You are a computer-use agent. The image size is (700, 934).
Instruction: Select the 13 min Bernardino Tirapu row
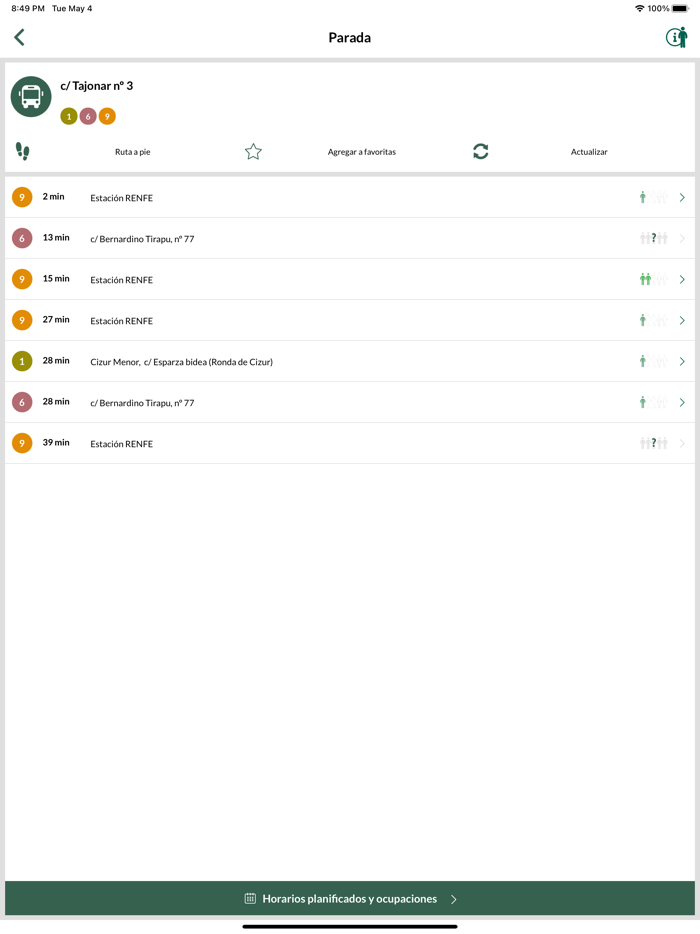point(300,239)
